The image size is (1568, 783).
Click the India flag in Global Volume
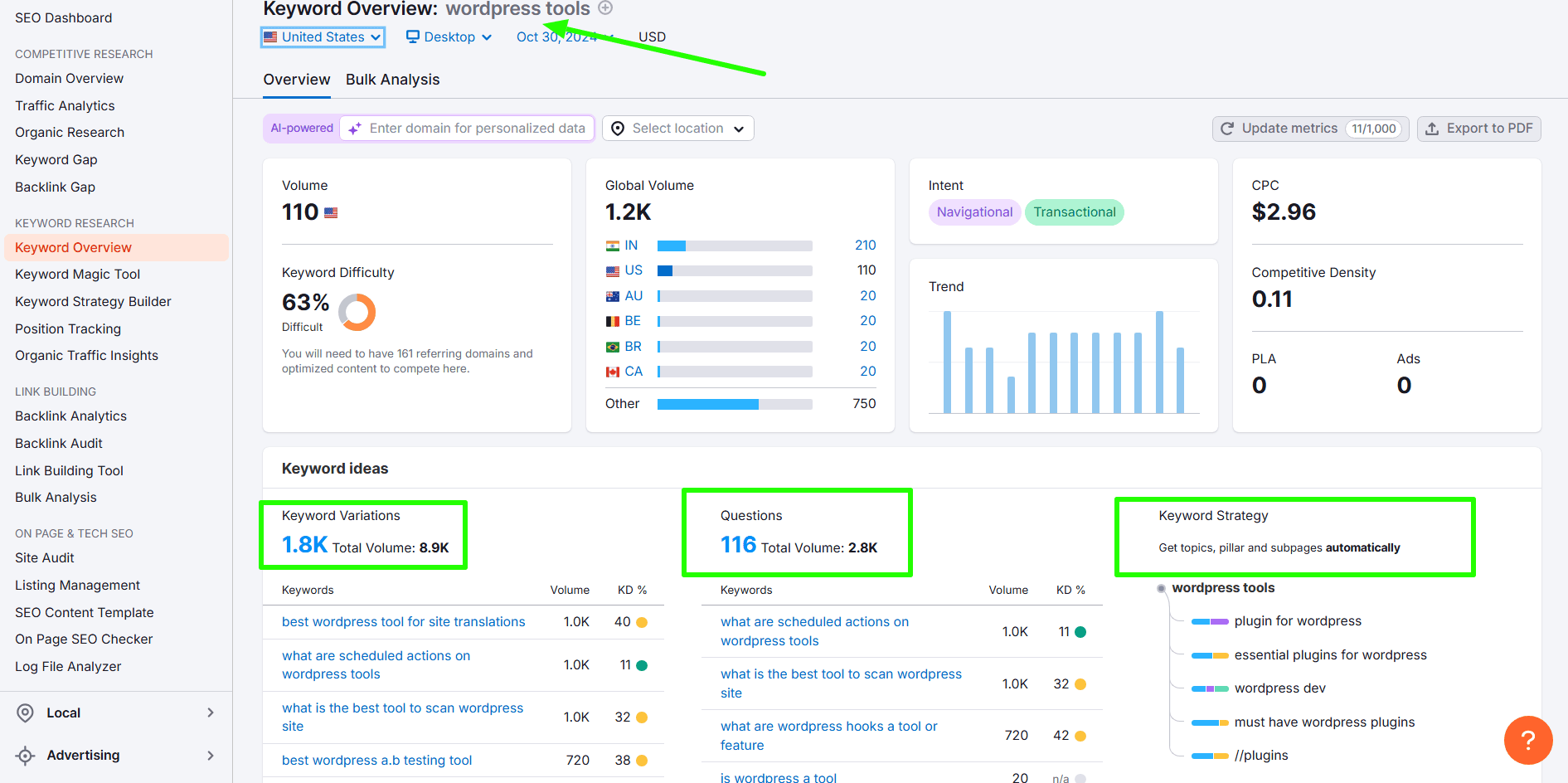pos(613,246)
